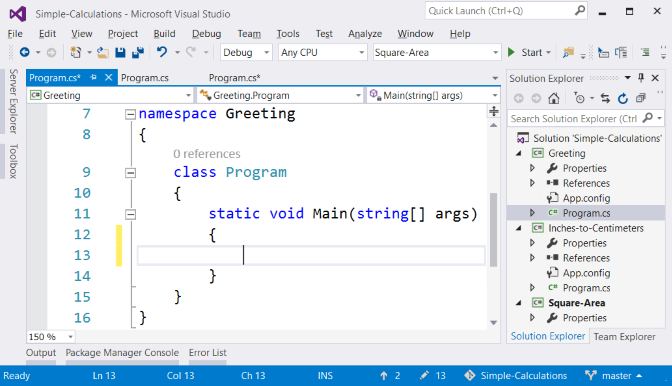Click the Save All multi-disk icon

[x=138, y=52]
